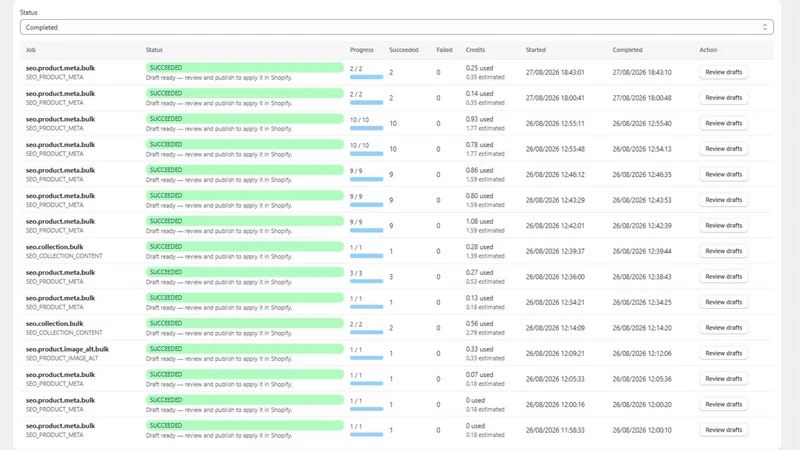The width and height of the screenshot is (800, 450).
Task: Review drafts for job started 26/08/2026 12:43:29
Action: [723, 200]
